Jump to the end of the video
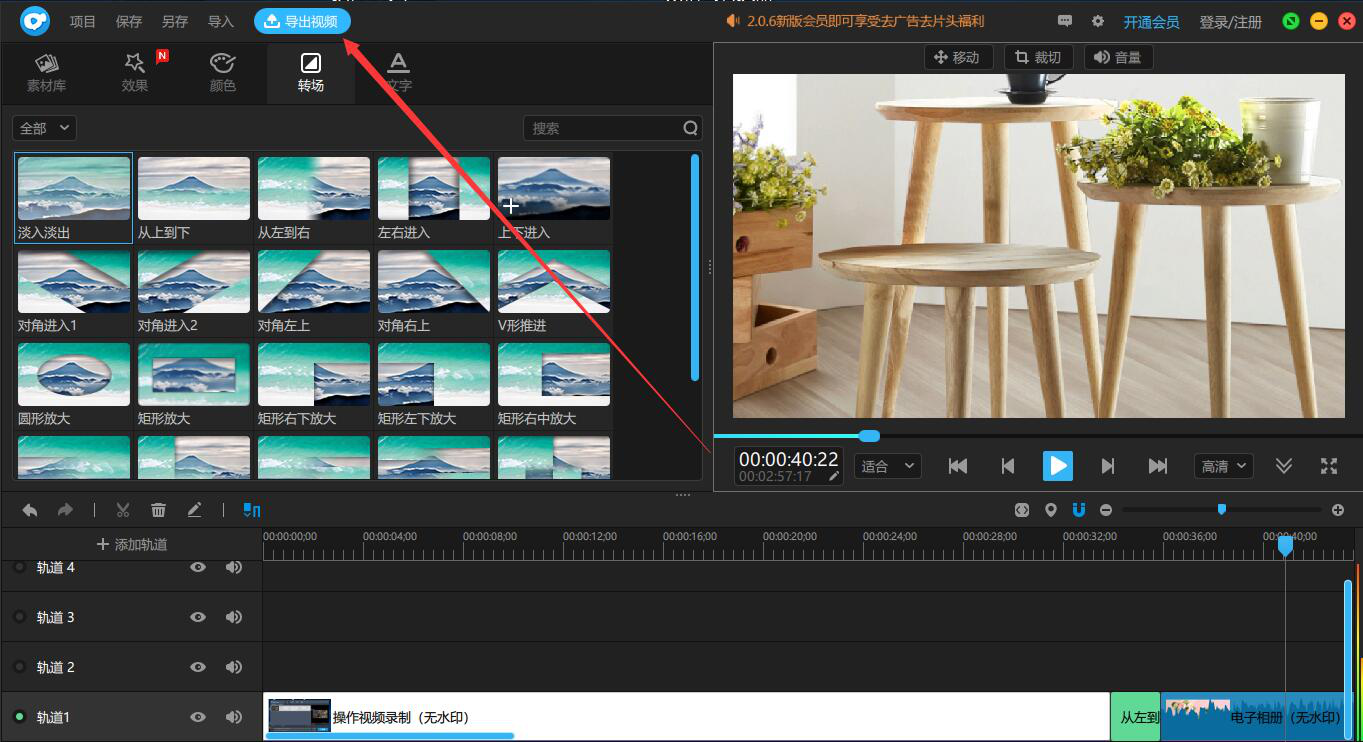1363x742 pixels. [x=1158, y=466]
